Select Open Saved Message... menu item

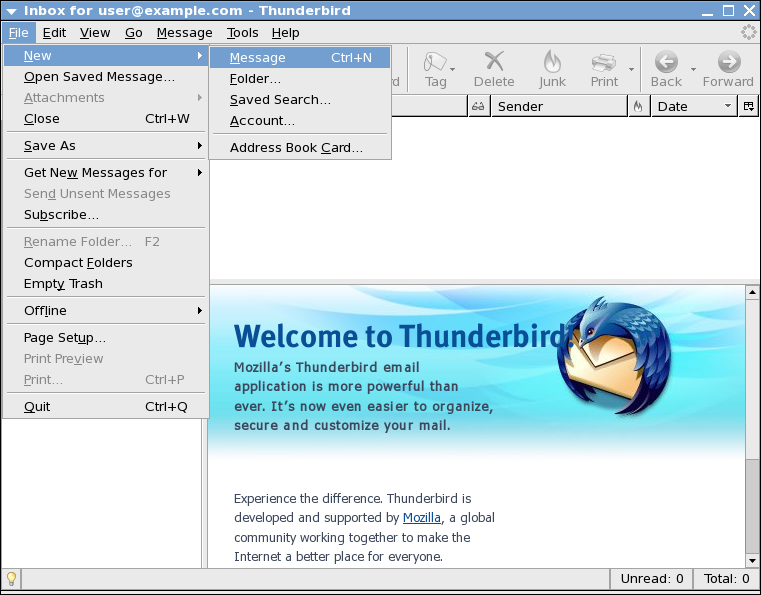pos(106,77)
